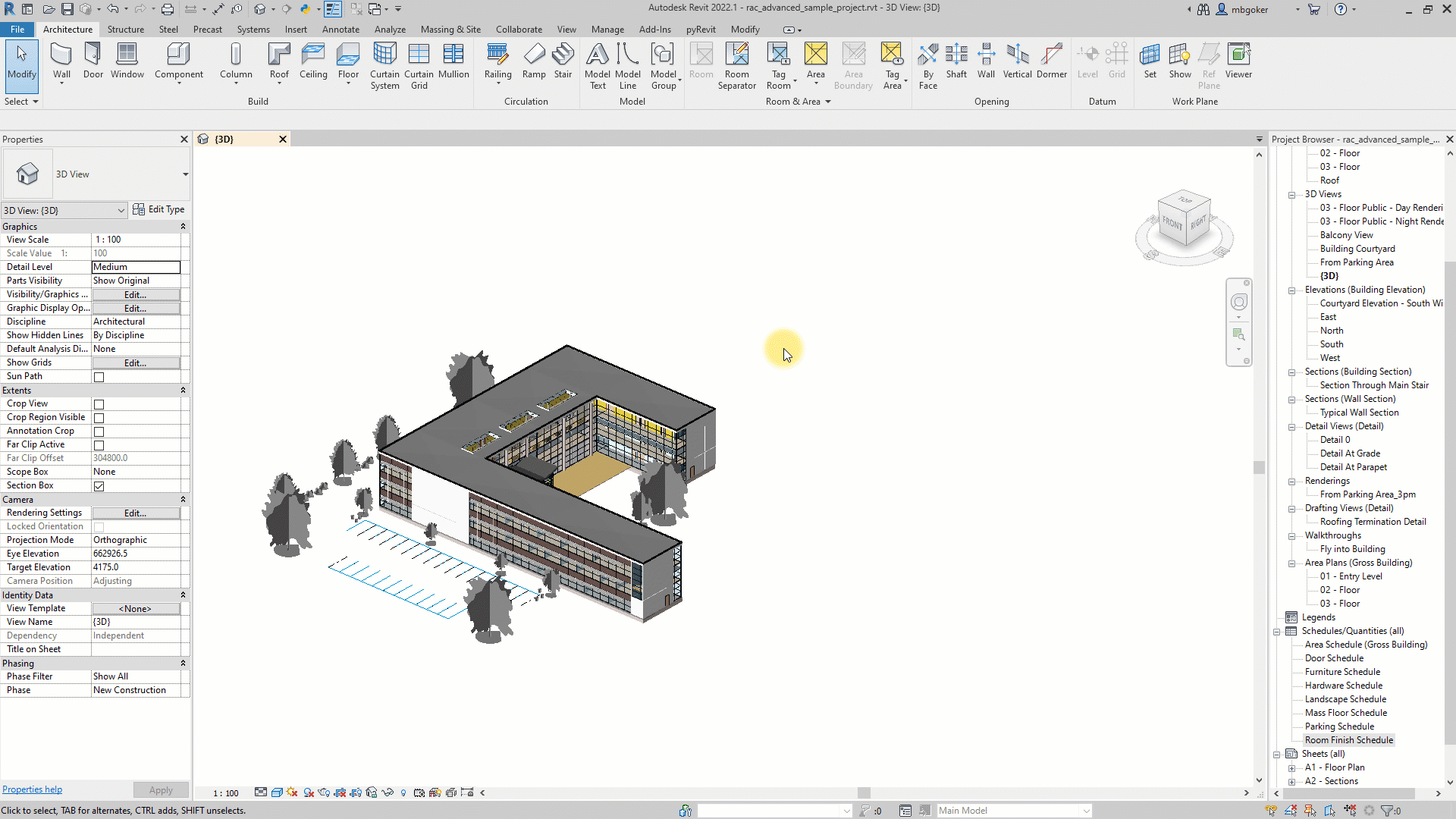
Task: Enable Crop View in Extents
Action: (99, 404)
